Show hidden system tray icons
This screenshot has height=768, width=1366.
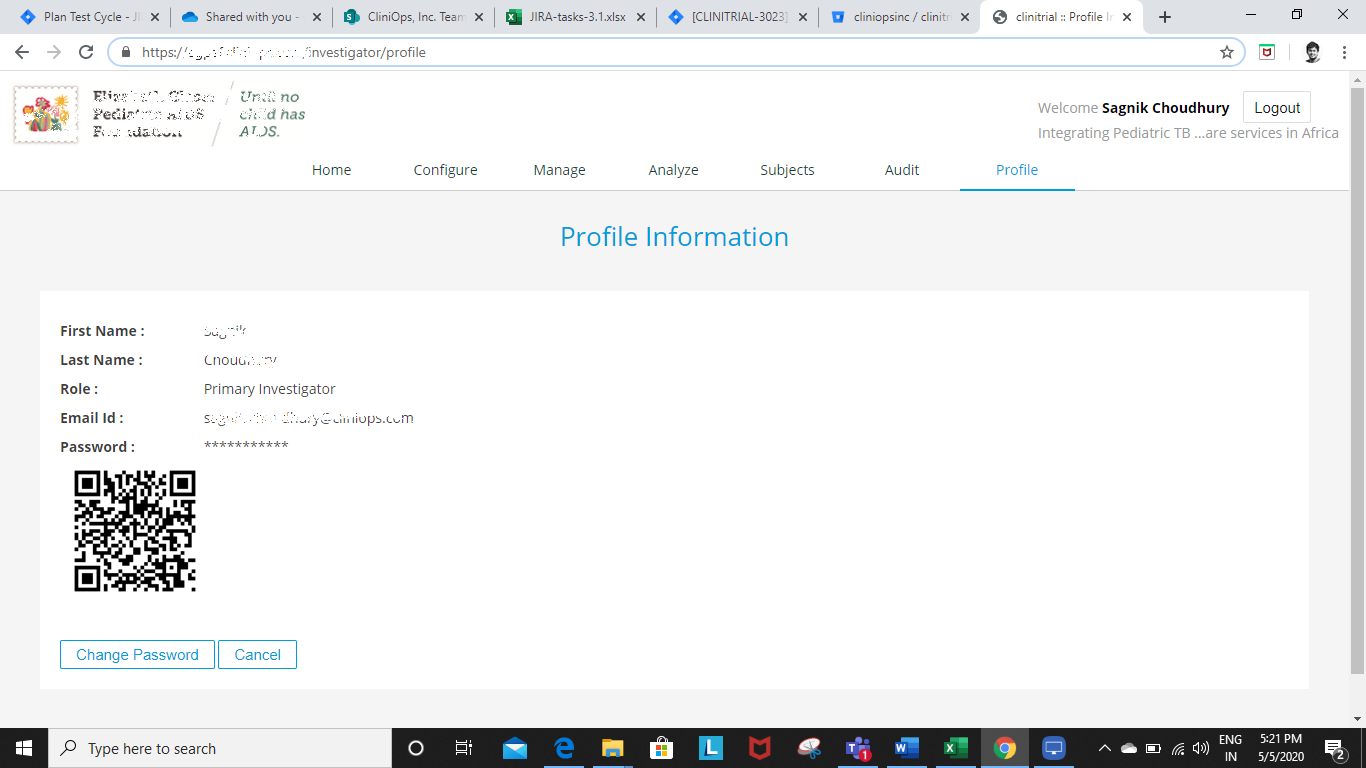click(x=1105, y=748)
